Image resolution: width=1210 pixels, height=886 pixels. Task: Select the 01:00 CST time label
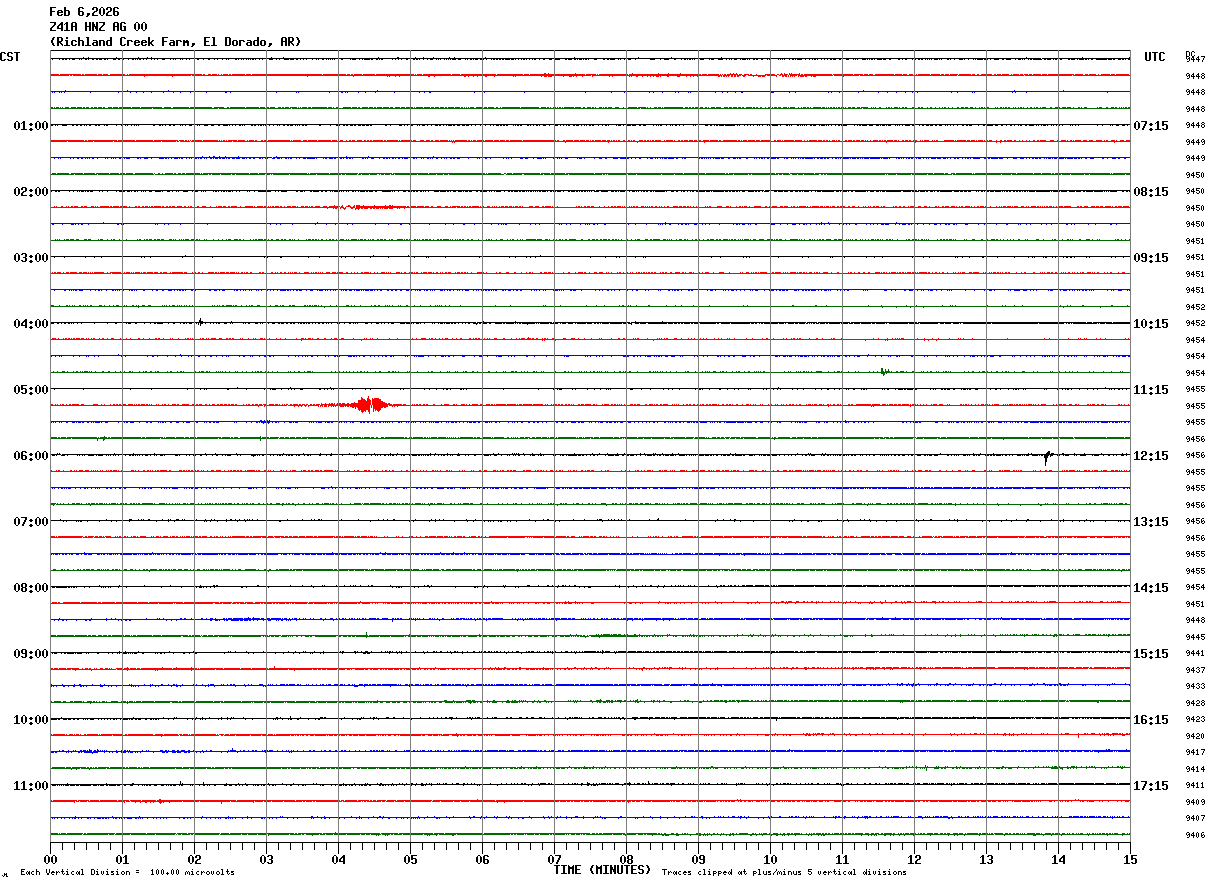click(x=30, y=126)
